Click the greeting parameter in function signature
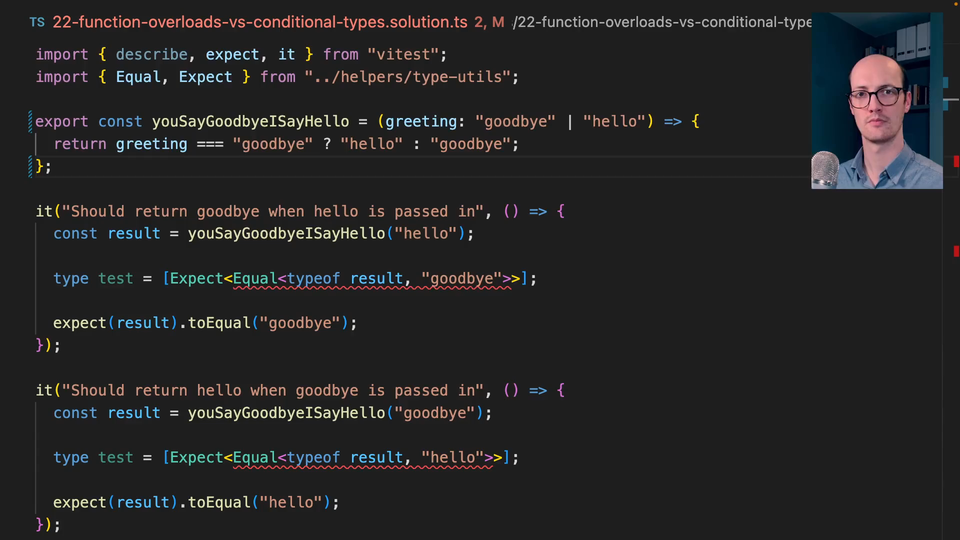The height and width of the screenshot is (540, 960). point(421,122)
